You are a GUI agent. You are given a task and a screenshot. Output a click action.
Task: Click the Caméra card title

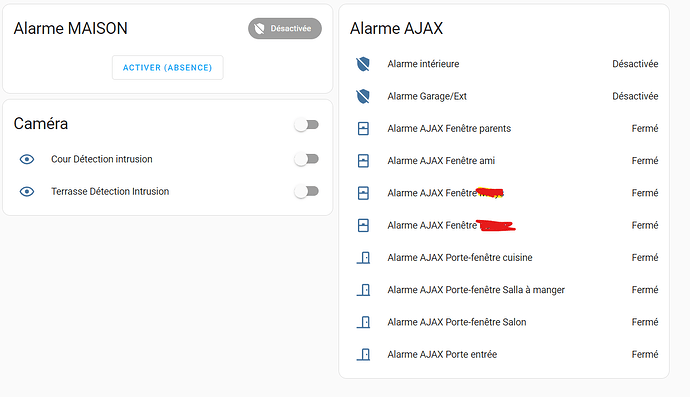(x=41, y=124)
